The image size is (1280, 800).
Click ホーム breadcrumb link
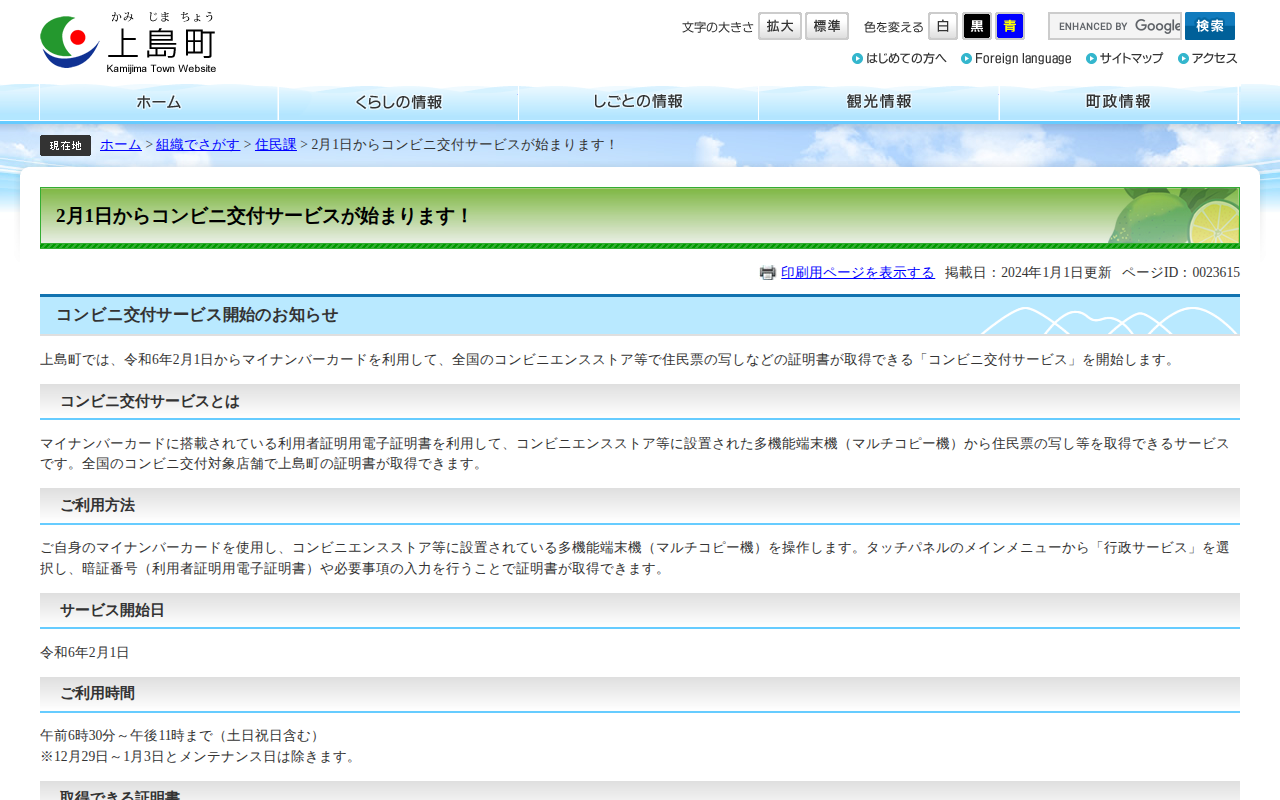click(121, 145)
